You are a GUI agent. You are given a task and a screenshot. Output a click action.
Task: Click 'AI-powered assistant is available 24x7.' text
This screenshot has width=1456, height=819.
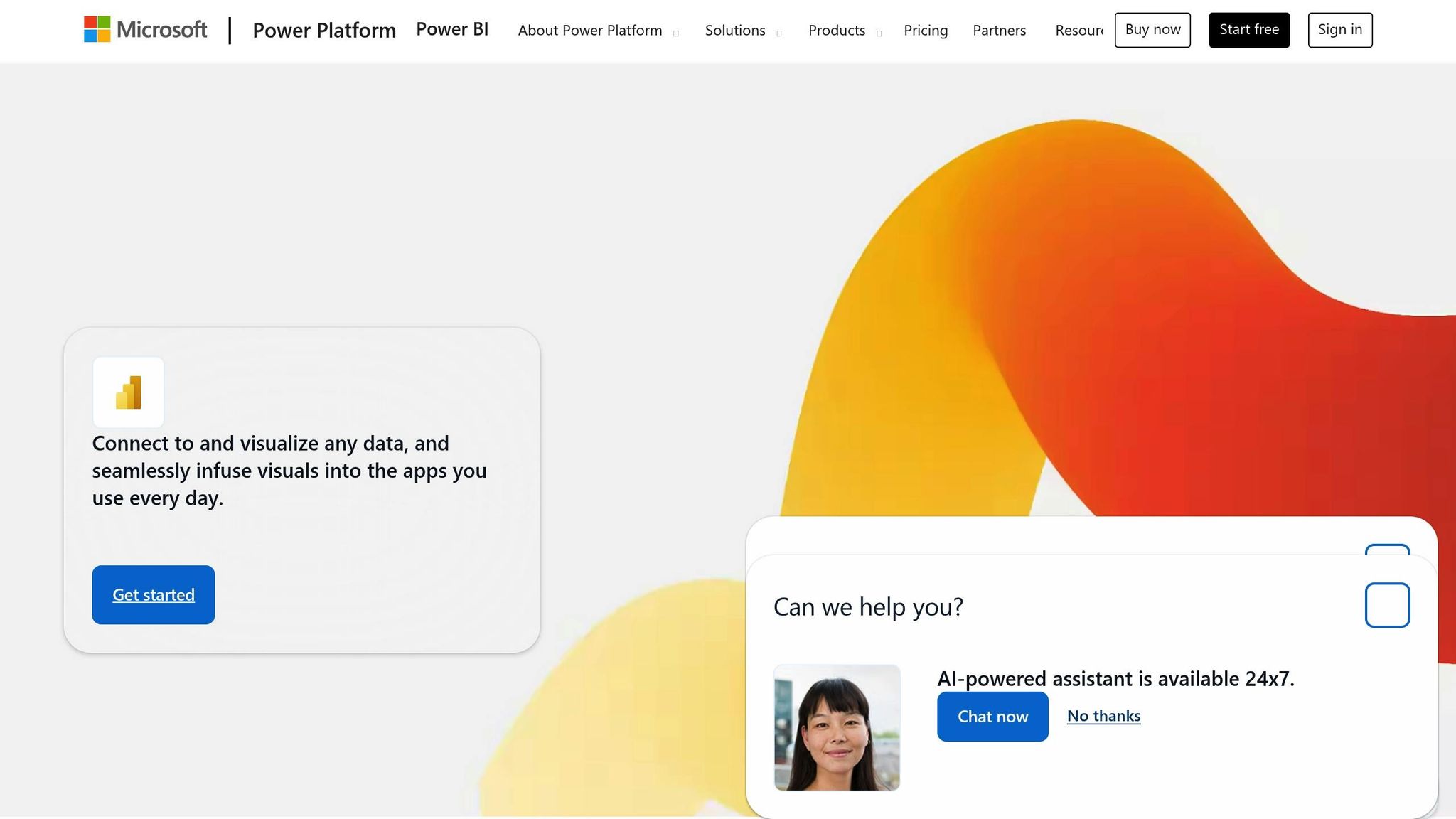[x=1115, y=679]
